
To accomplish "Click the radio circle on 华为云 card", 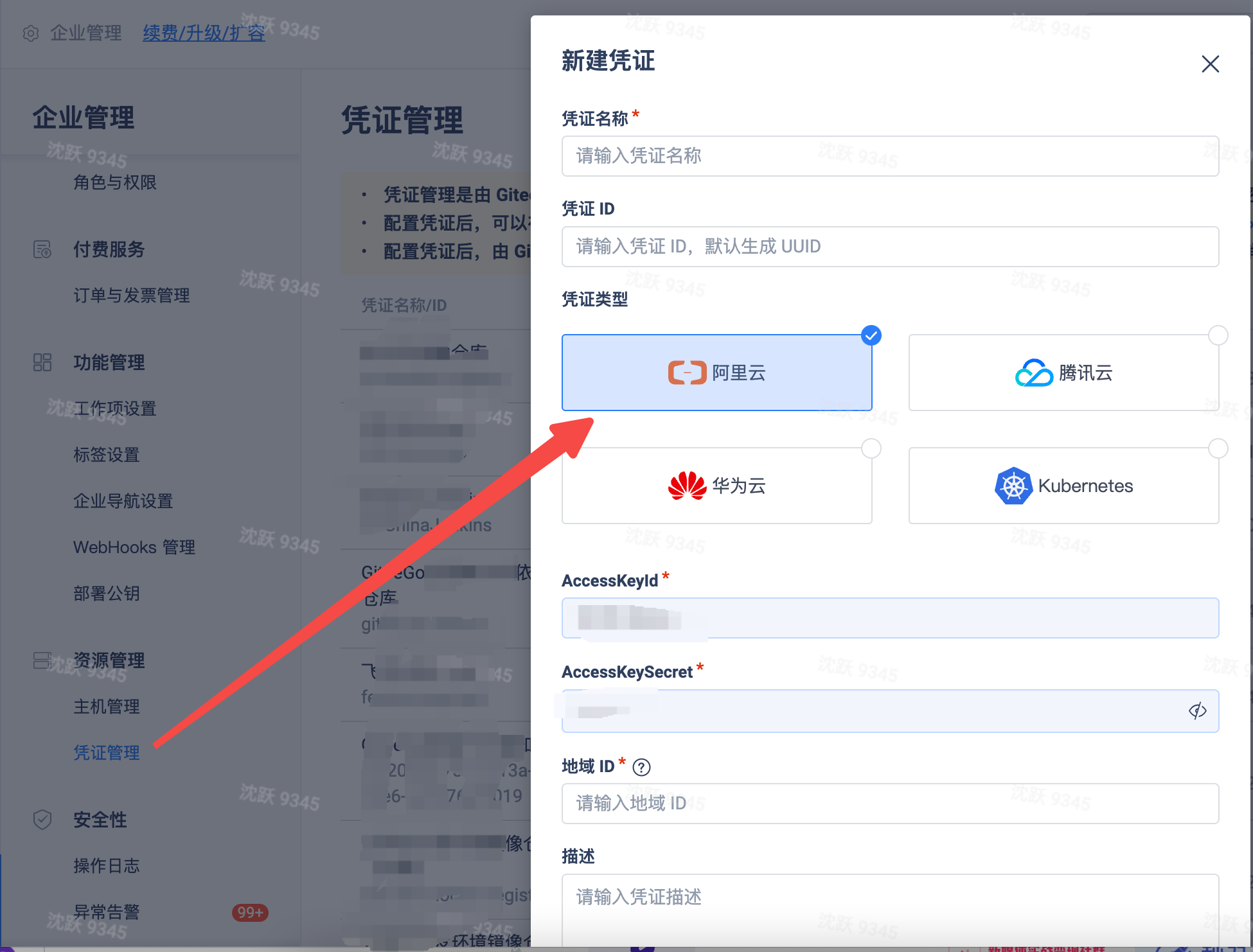I will click(871, 448).
